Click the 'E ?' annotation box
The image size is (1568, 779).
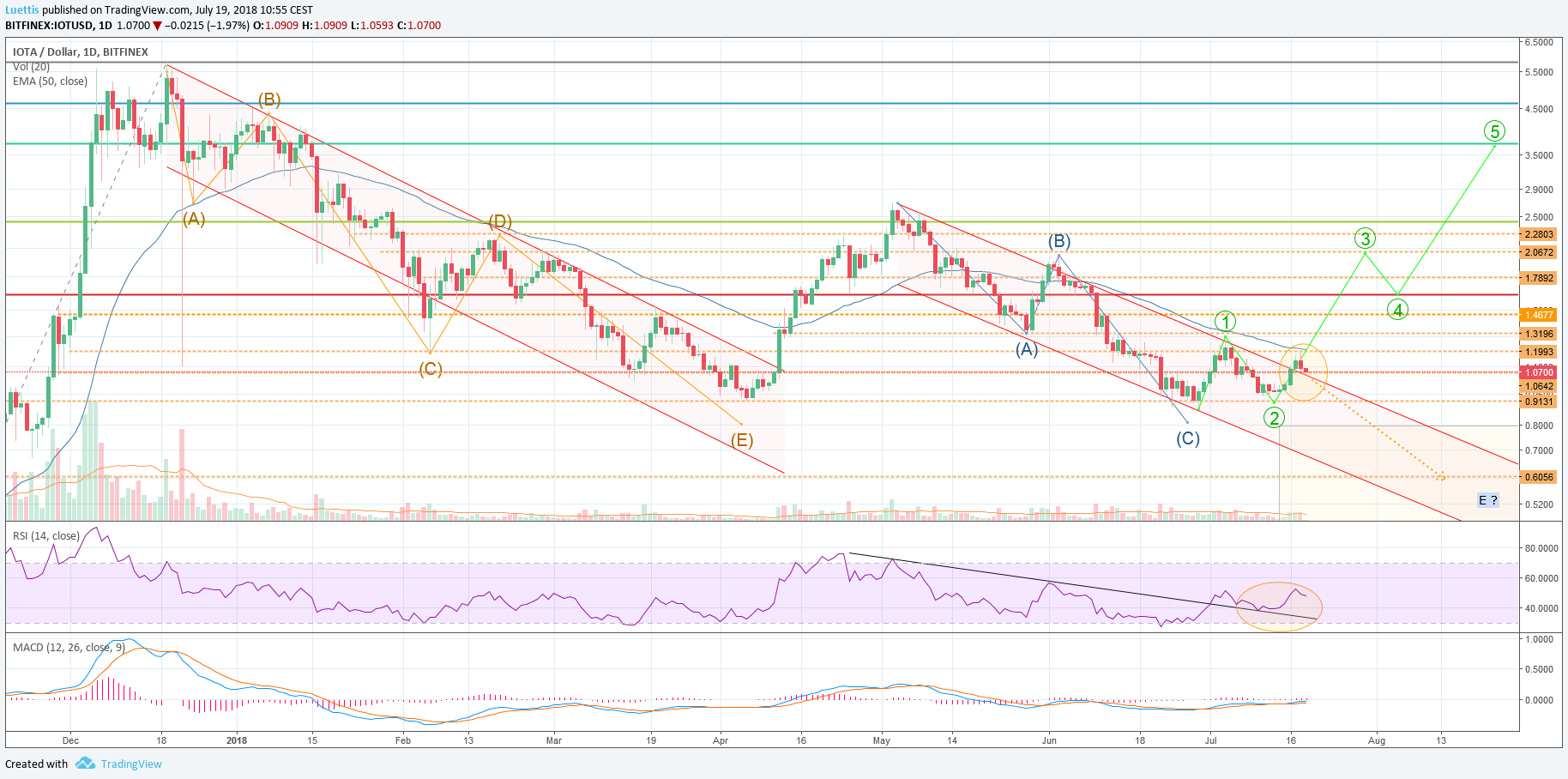(1488, 500)
